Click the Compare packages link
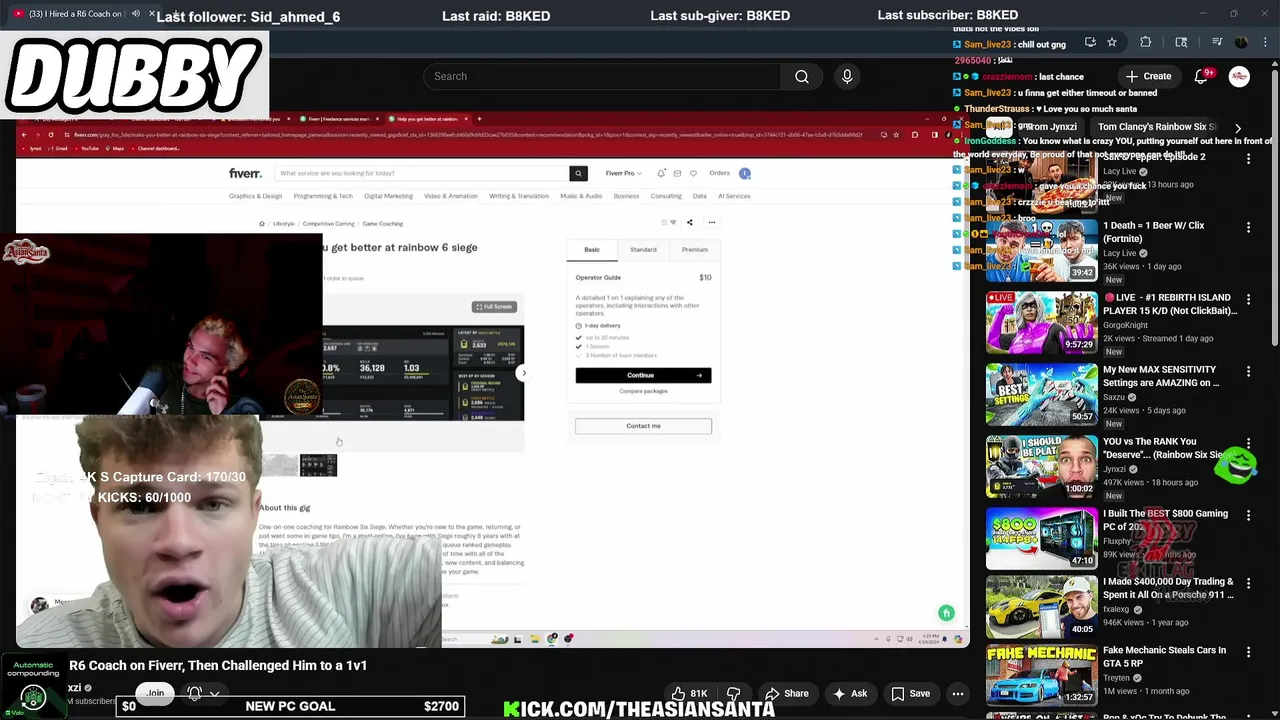This screenshot has height=720, width=1280. pyautogui.click(x=643, y=391)
